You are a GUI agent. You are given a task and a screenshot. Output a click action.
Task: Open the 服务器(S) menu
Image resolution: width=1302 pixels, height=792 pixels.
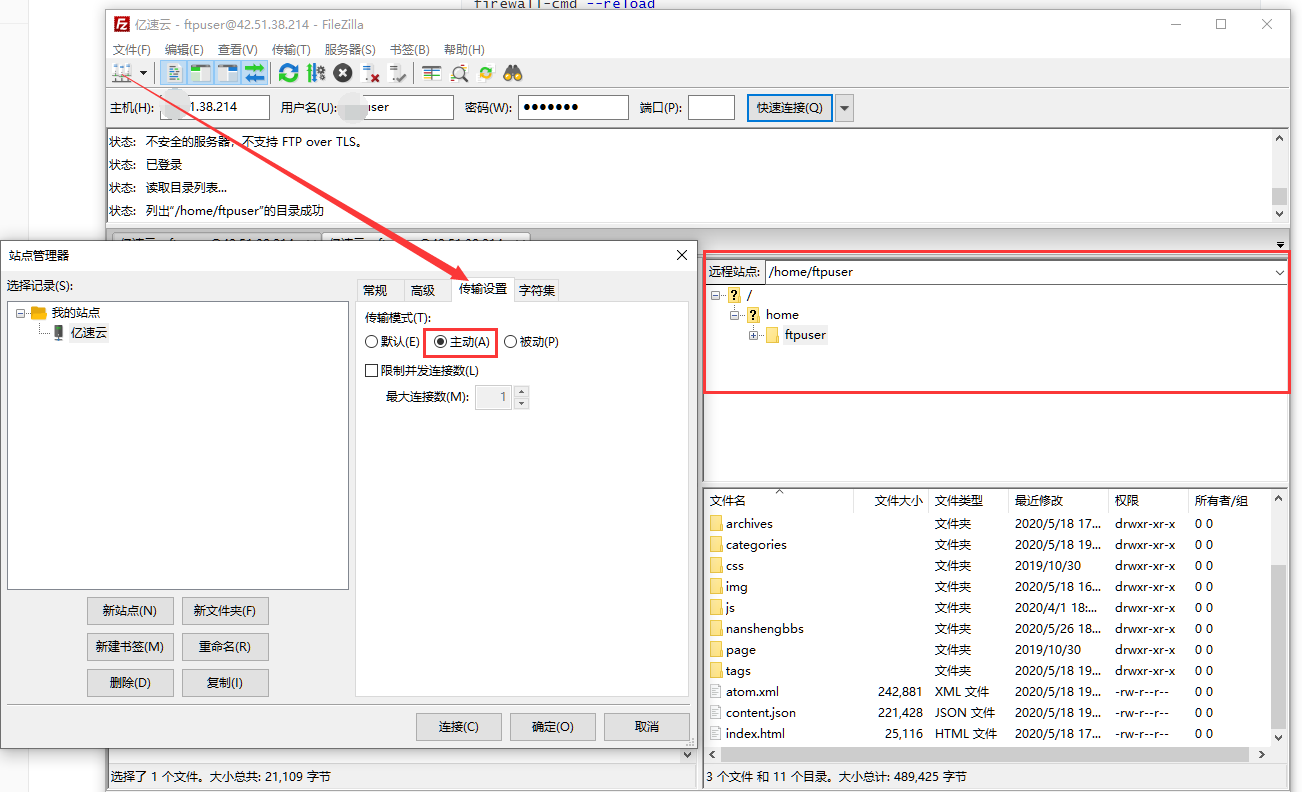tap(350, 49)
